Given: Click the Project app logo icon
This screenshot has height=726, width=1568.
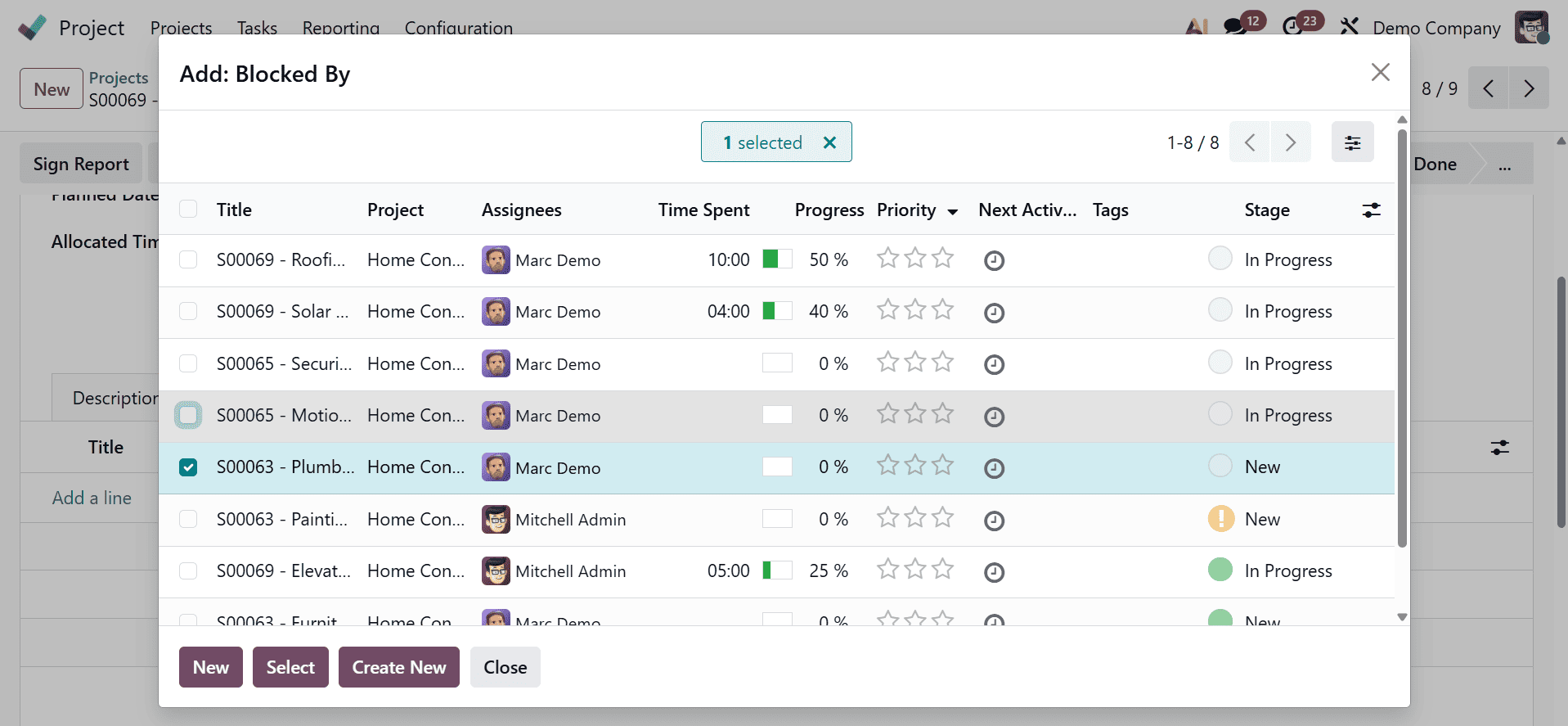Looking at the screenshot, I should point(32,28).
